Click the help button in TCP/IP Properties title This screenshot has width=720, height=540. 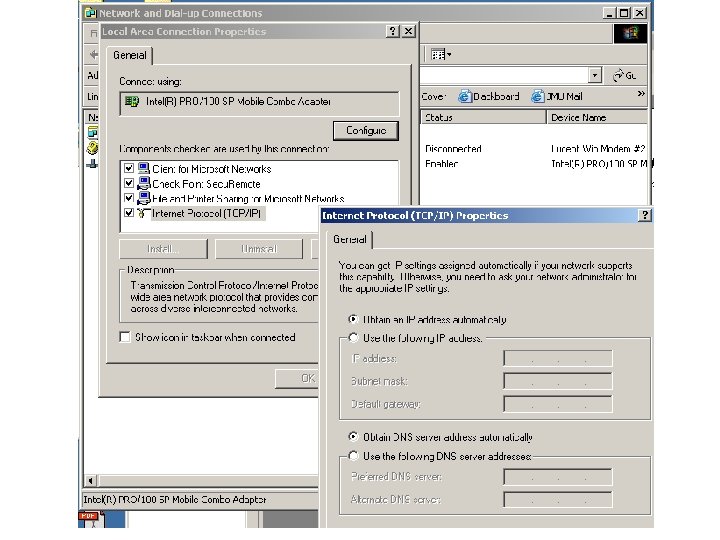(645, 215)
